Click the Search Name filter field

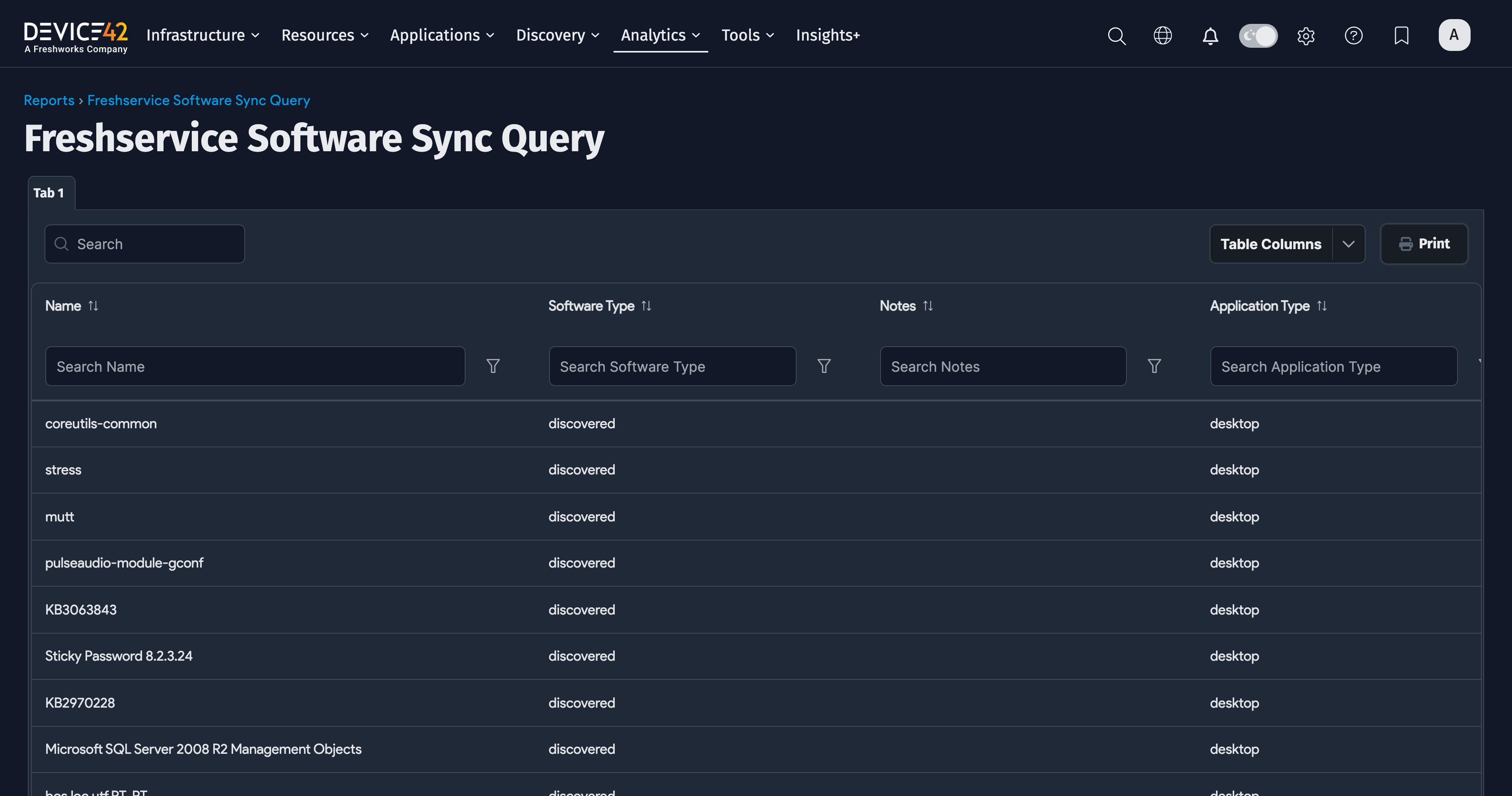[255, 366]
